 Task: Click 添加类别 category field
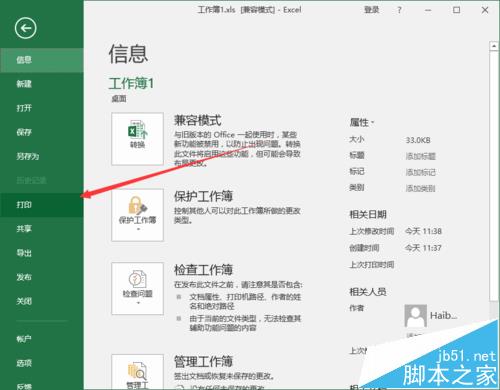pyautogui.click(x=421, y=188)
